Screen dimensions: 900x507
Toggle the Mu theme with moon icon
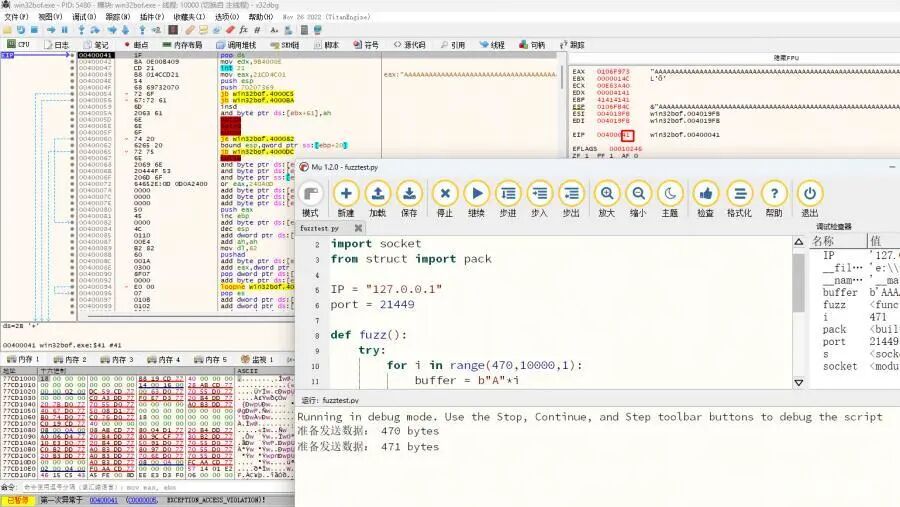tap(670, 199)
